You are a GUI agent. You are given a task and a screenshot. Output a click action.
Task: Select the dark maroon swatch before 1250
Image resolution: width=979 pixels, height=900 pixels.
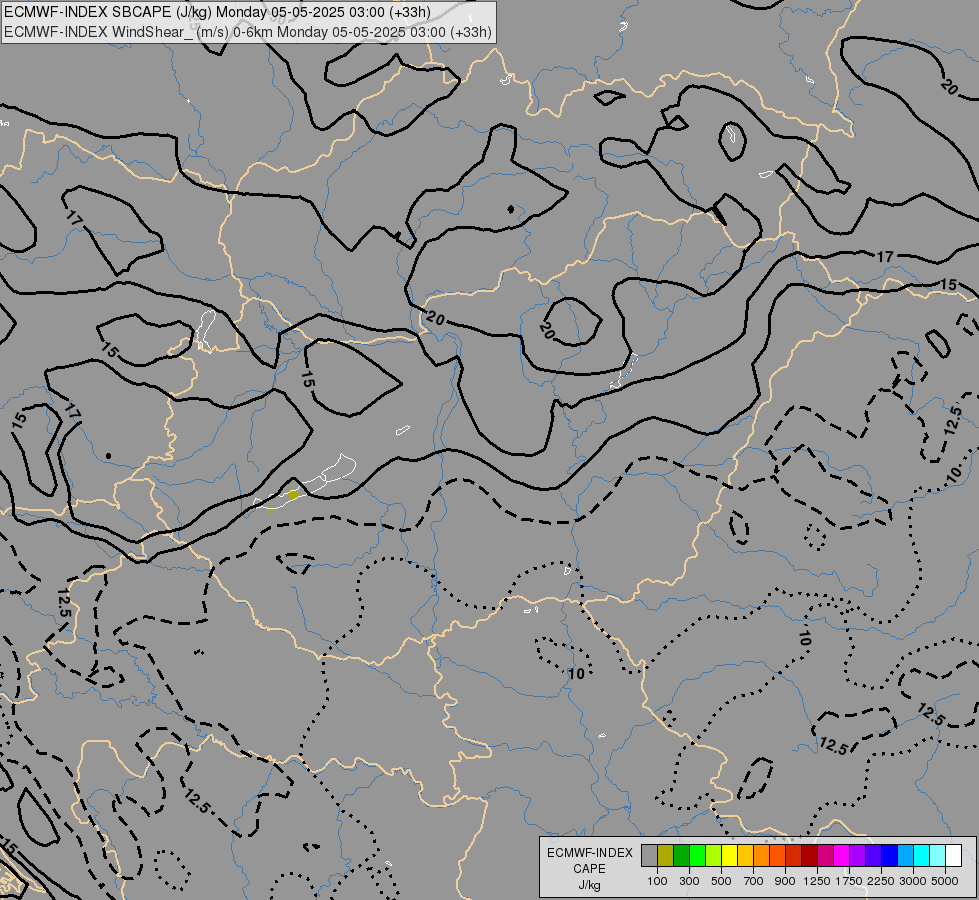click(x=809, y=856)
